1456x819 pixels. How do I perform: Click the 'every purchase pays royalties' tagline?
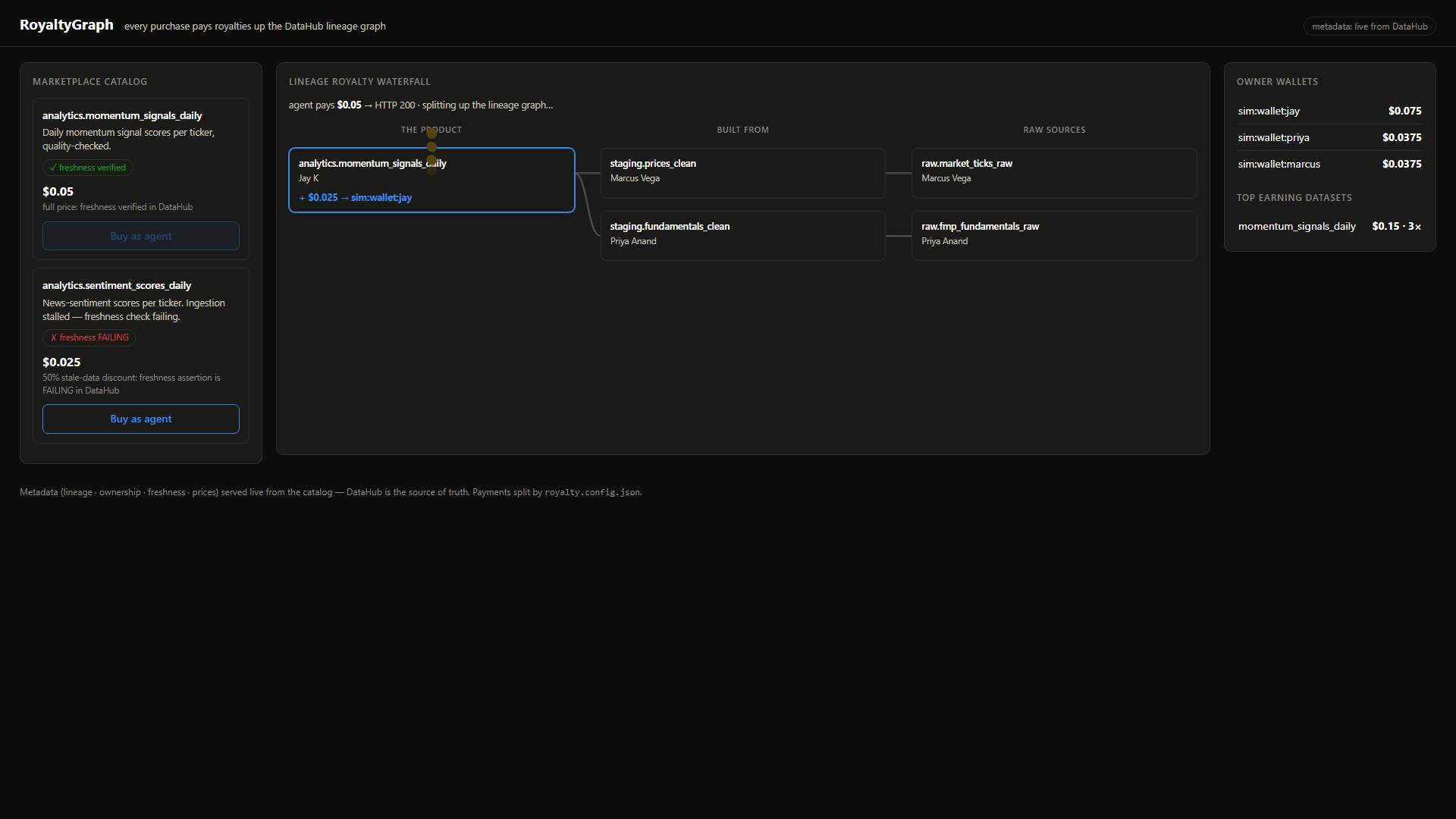pyautogui.click(x=255, y=26)
